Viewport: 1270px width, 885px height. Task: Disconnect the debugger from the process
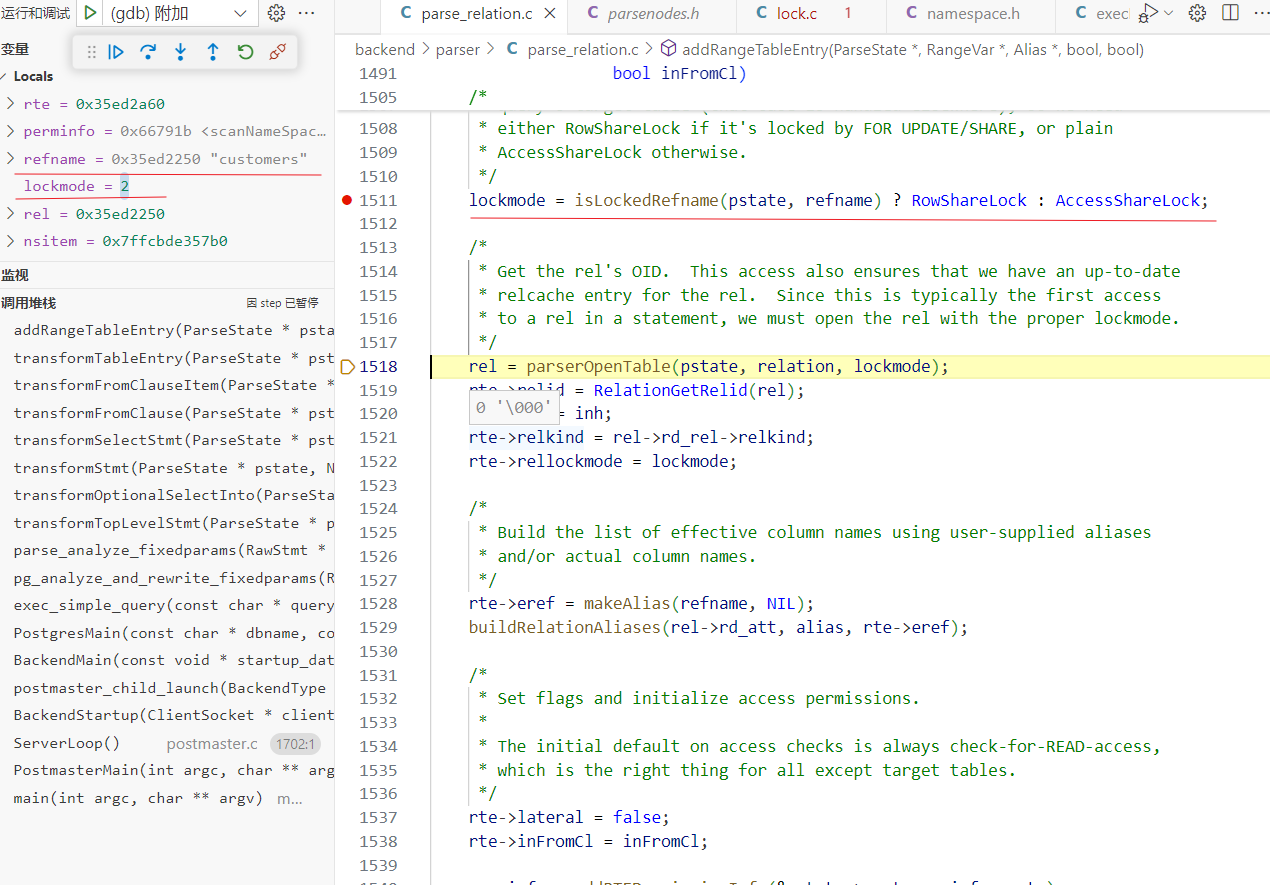(278, 52)
